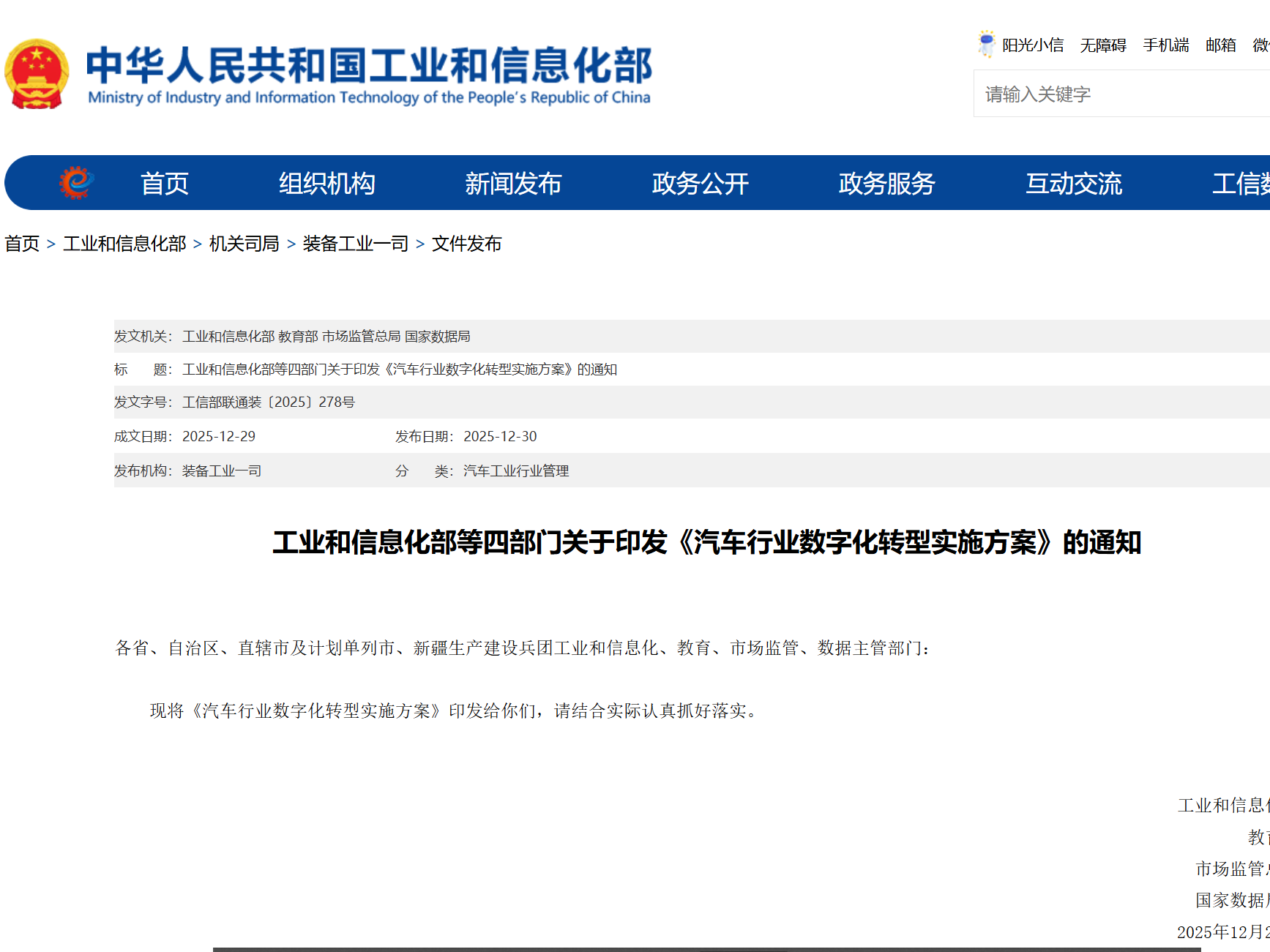Open 新闻发布 menu
The height and width of the screenshot is (952, 1270).
coord(514,184)
